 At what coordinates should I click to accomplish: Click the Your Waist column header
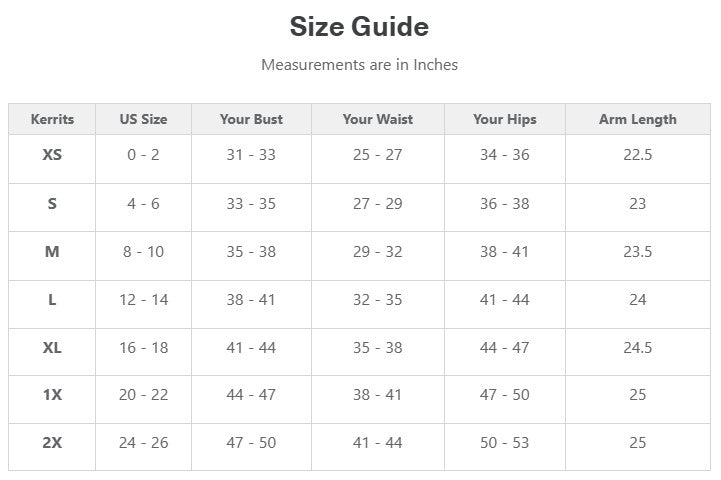377,119
